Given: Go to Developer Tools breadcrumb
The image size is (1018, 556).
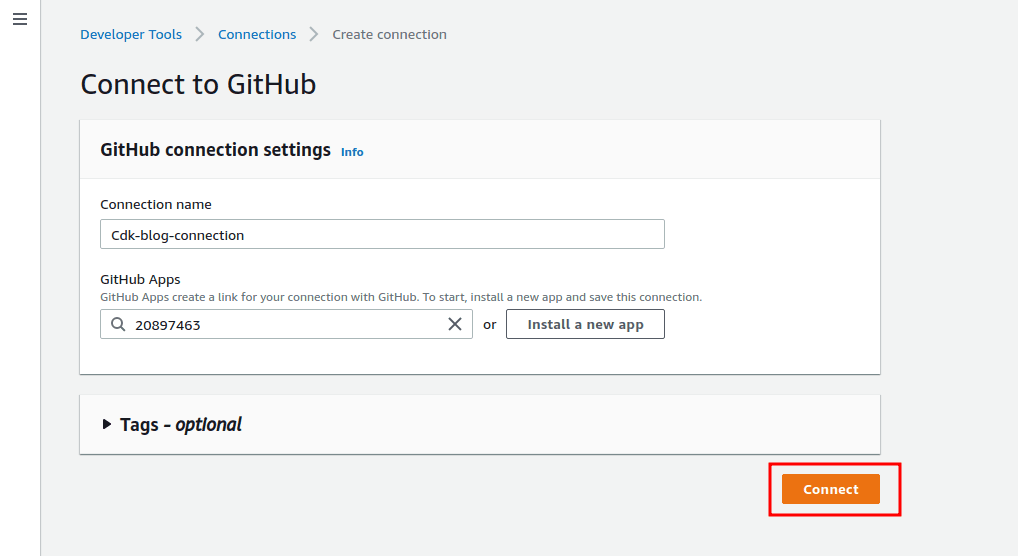Looking at the screenshot, I should click(x=131, y=34).
